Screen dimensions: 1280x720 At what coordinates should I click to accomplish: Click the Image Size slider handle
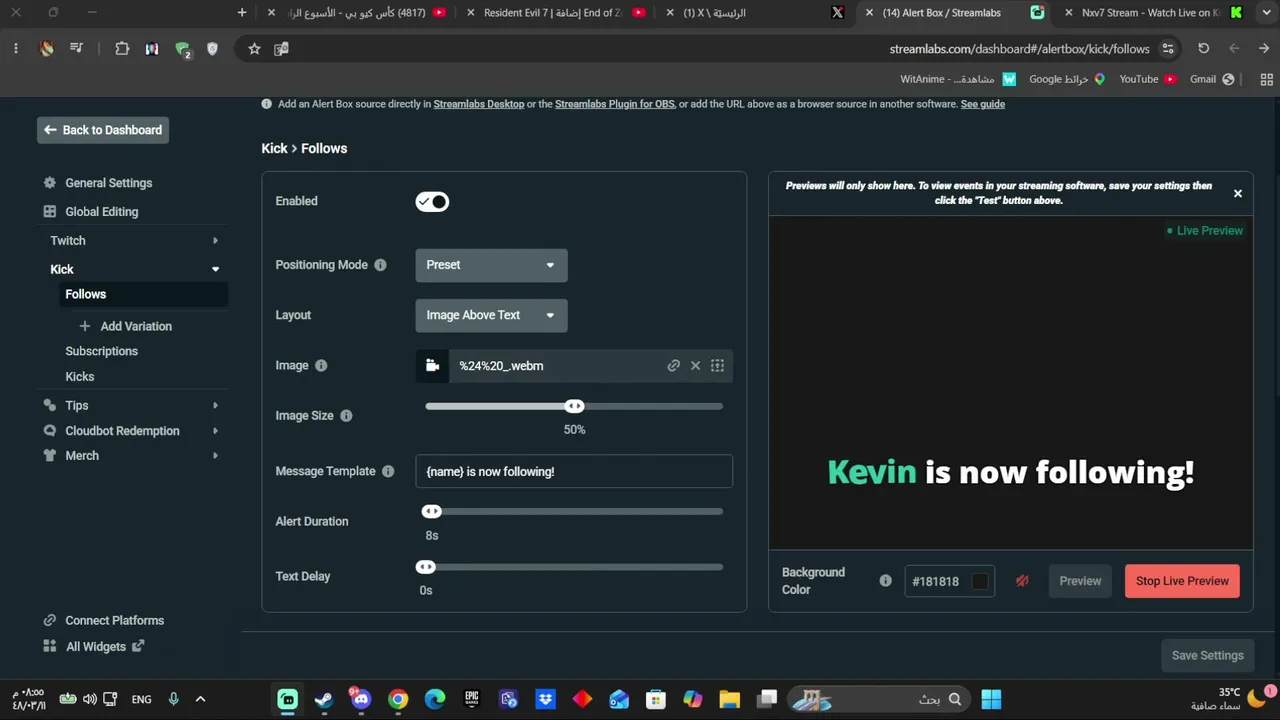574,406
